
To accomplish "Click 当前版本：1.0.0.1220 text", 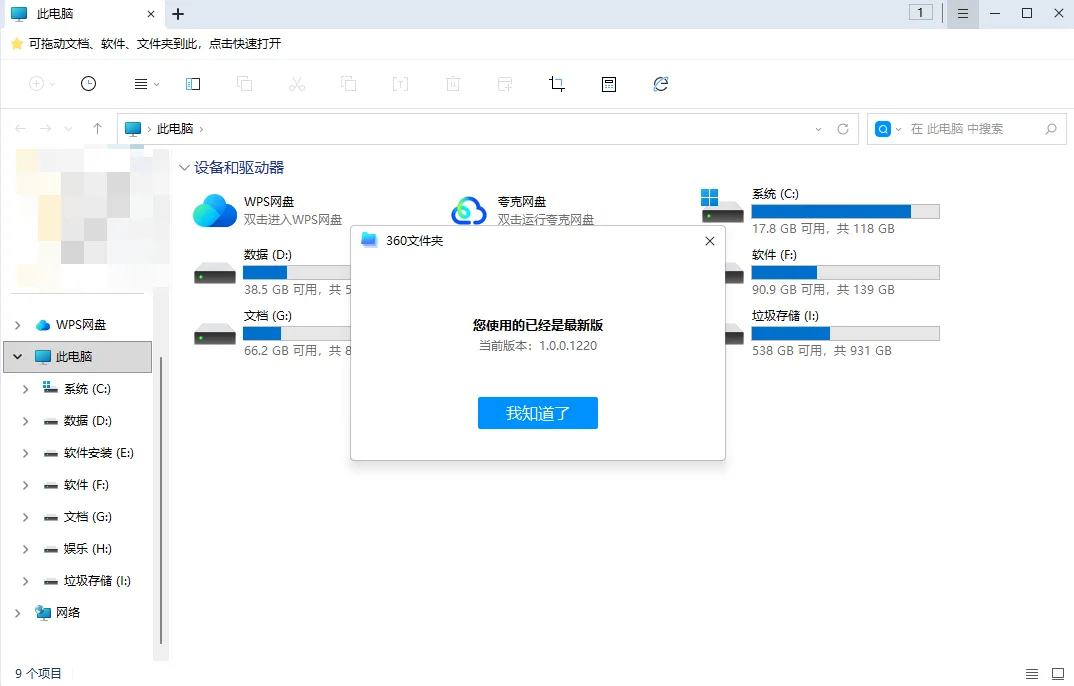I will point(538,346).
